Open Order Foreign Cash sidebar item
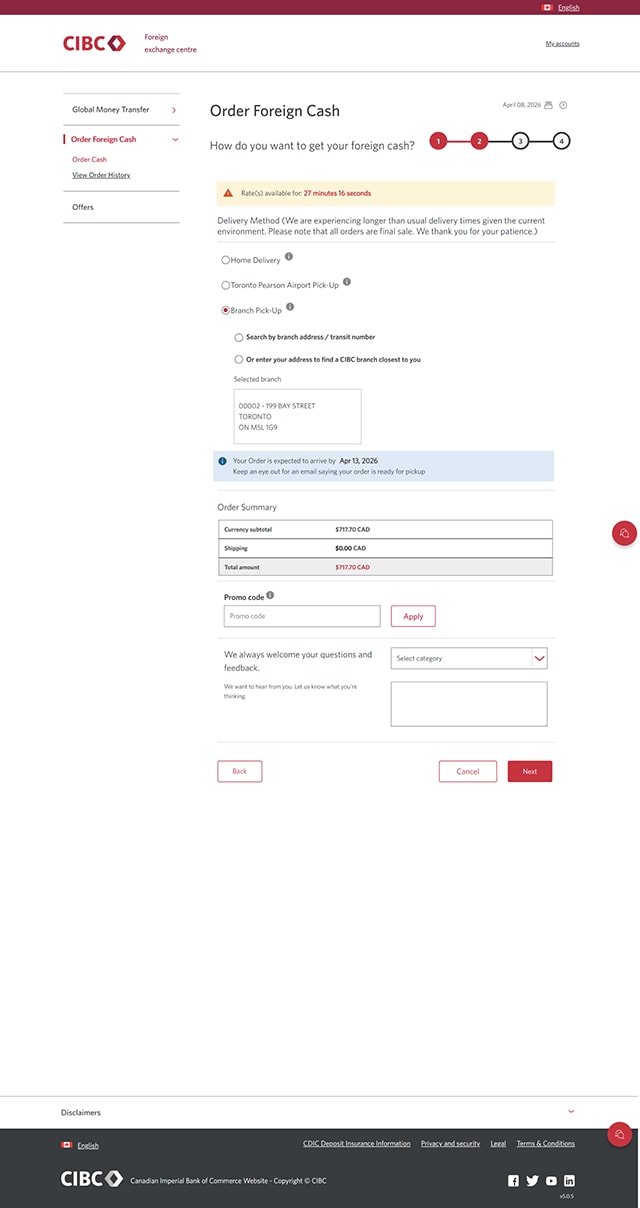640x1208 pixels. (x=104, y=139)
